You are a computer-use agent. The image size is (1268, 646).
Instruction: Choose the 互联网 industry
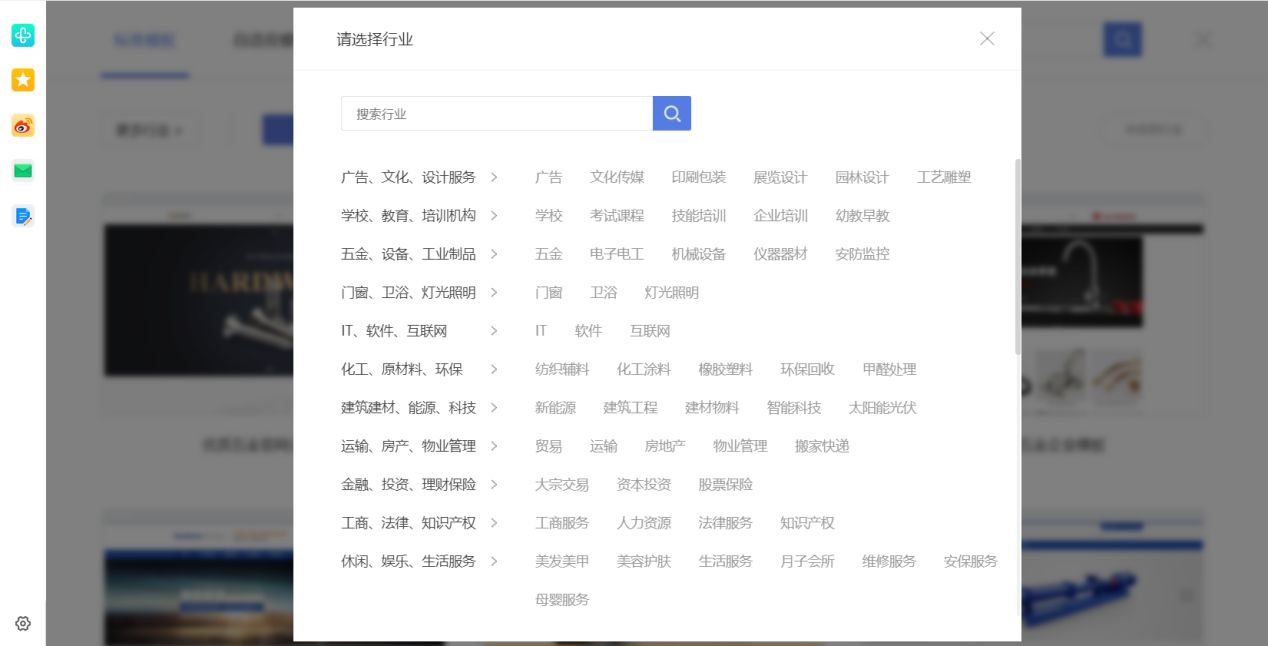pos(651,331)
